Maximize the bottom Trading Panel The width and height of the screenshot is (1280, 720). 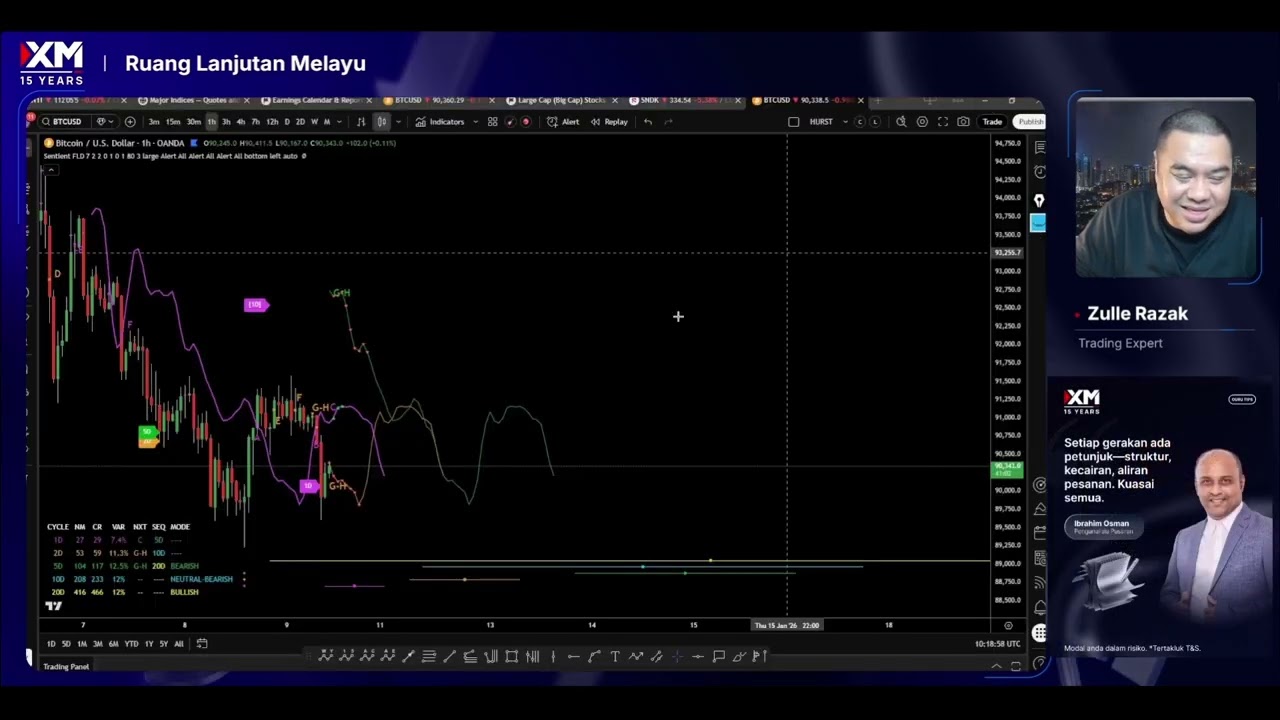[1016, 667]
